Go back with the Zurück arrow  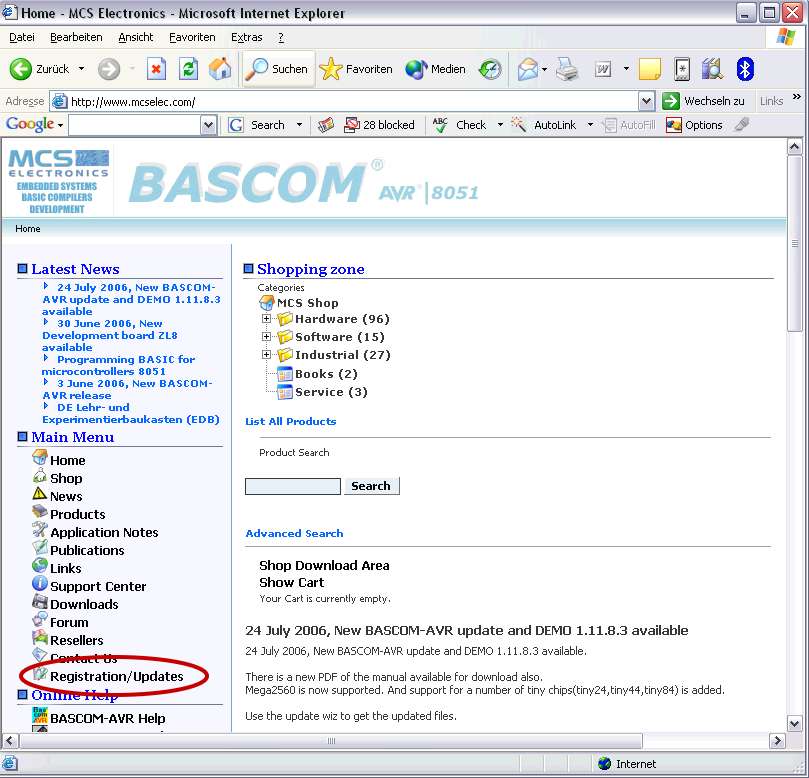tap(21, 69)
